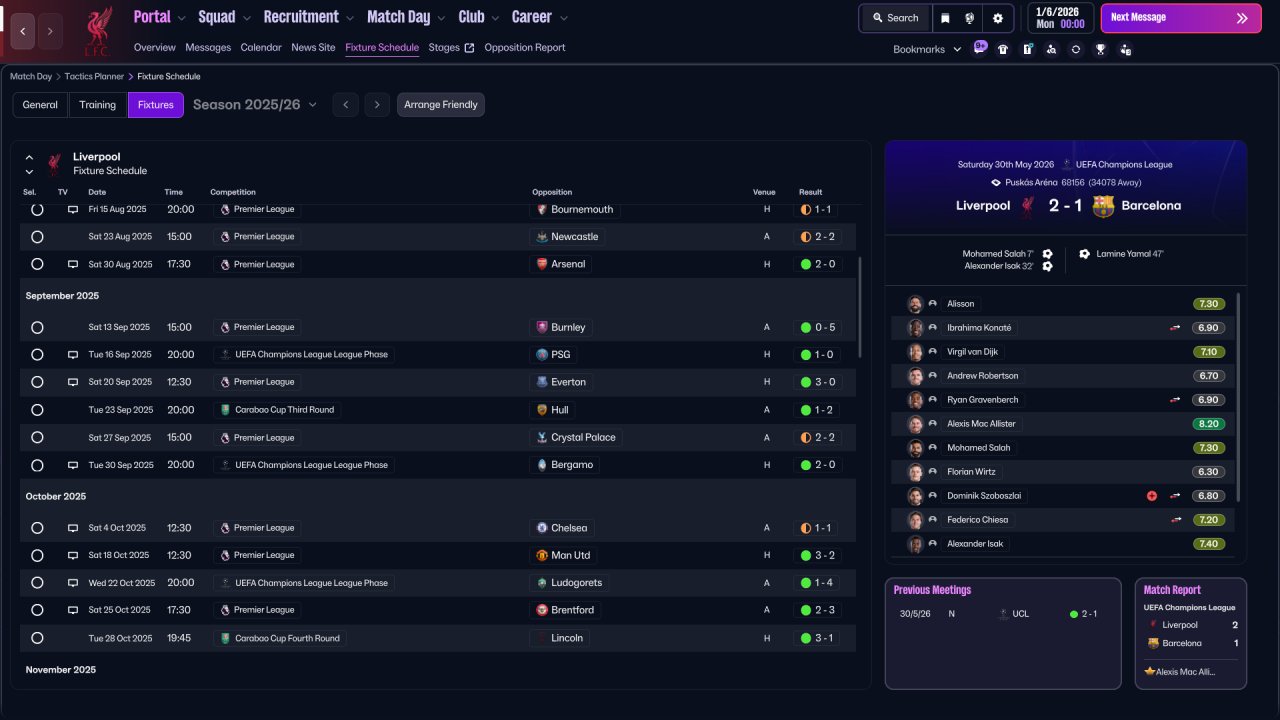Click Alexis Mac Allister's 8.20 rating
Viewport: 1280px width, 720px height.
1209,424
